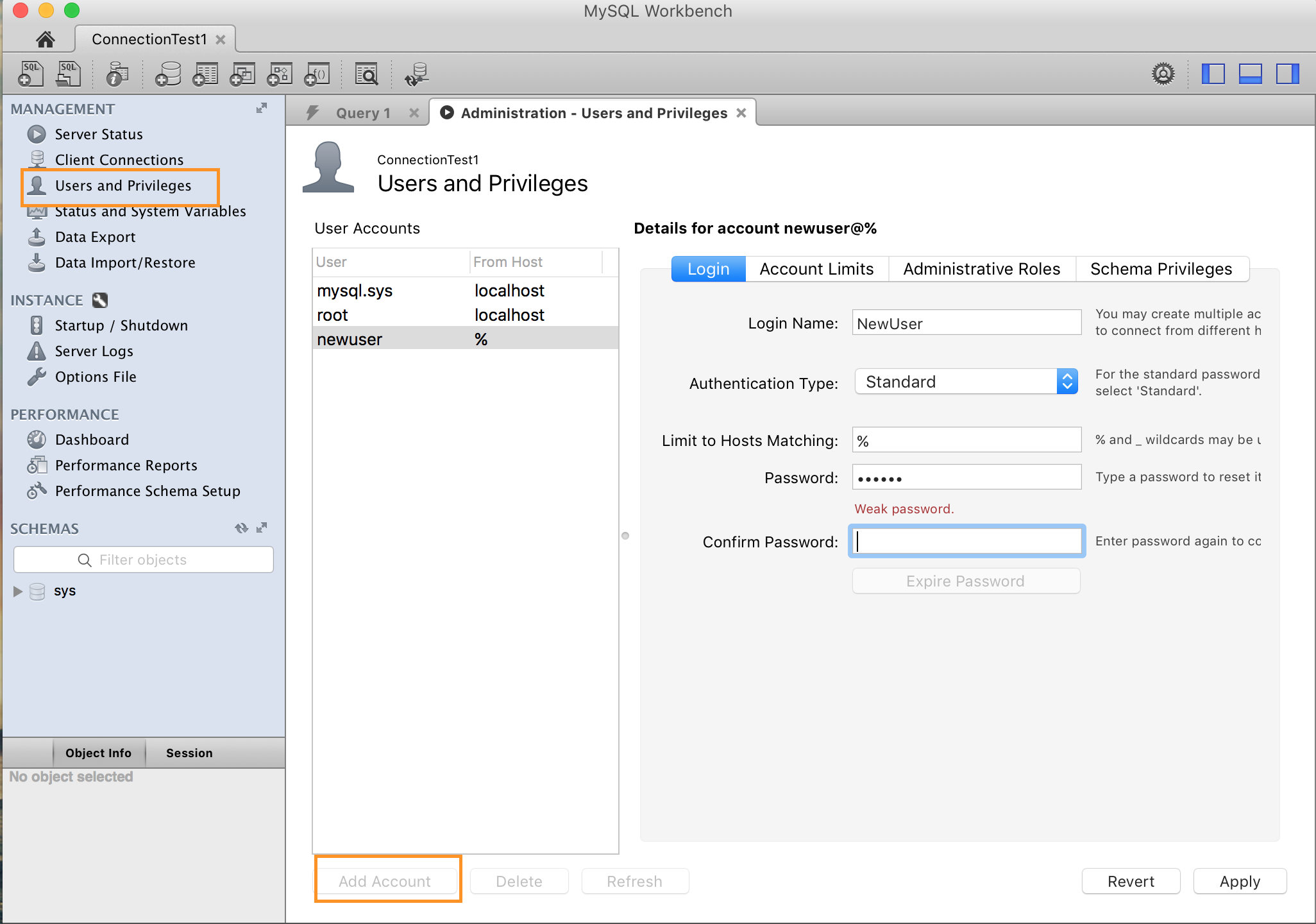Expand the sys schema tree

(18, 591)
